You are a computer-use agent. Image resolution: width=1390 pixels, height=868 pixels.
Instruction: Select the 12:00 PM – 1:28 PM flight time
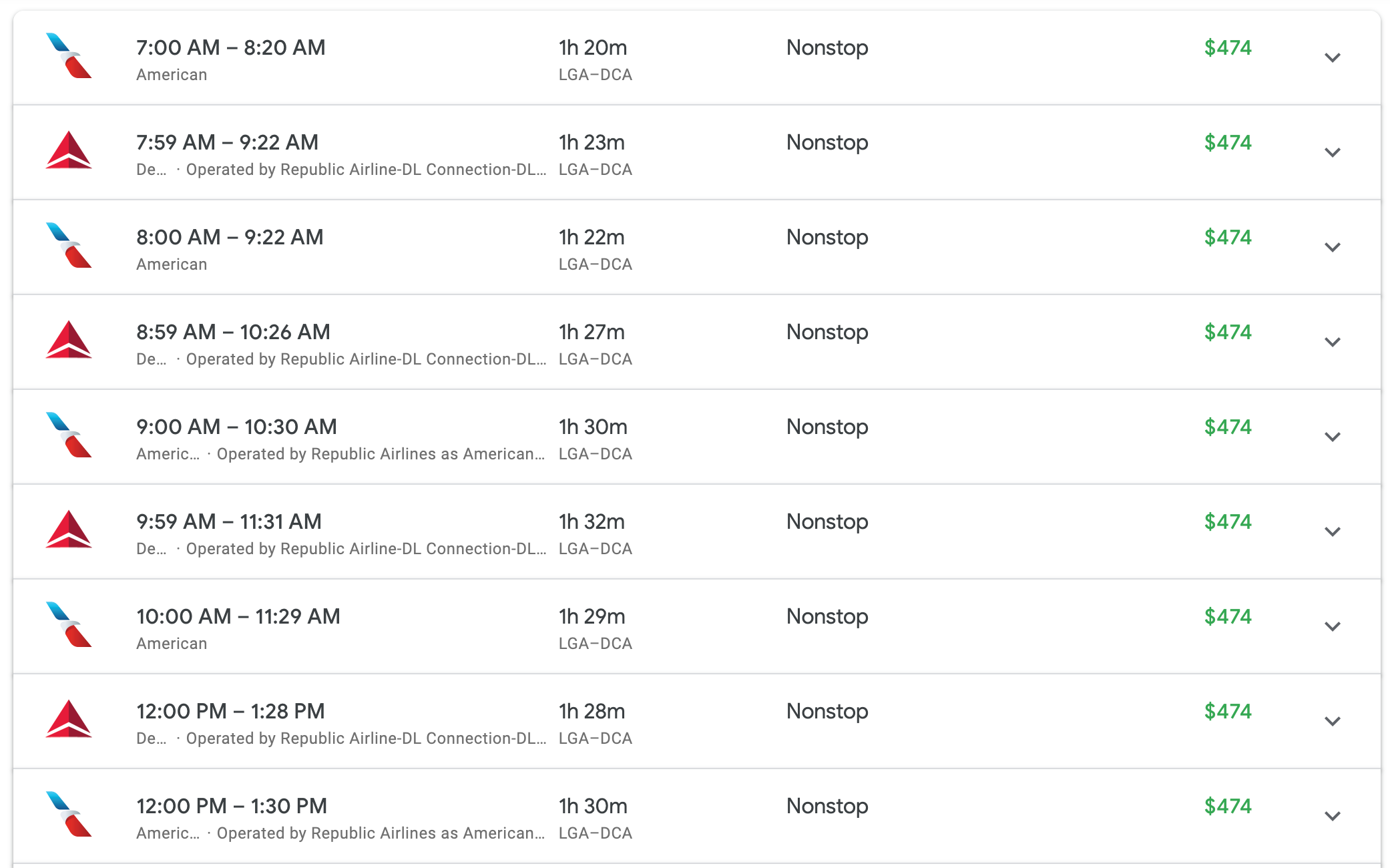click(x=230, y=711)
